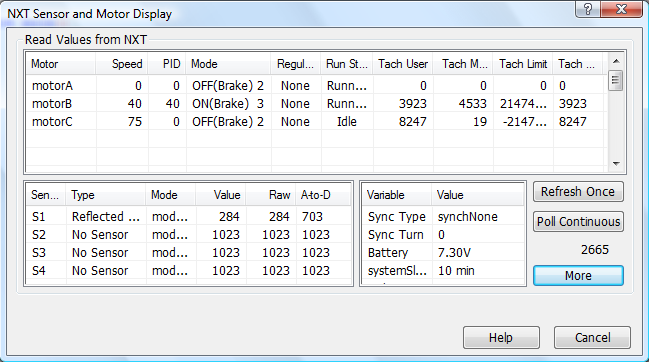Screen dimensions: 649x362
Task: Click the Regul... column header
Action: (296, 64)
